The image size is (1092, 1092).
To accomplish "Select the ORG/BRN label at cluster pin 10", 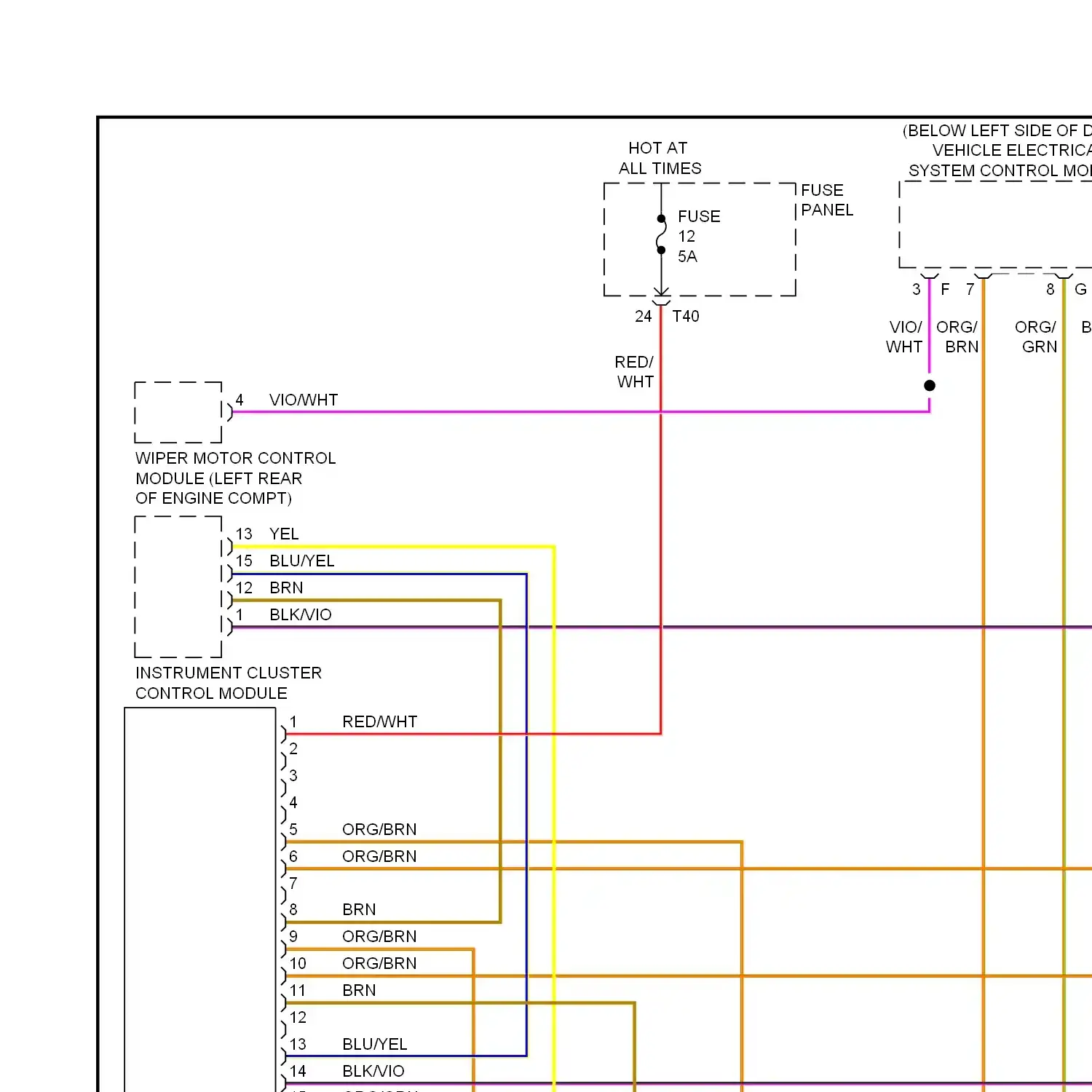I will point(379,964).
